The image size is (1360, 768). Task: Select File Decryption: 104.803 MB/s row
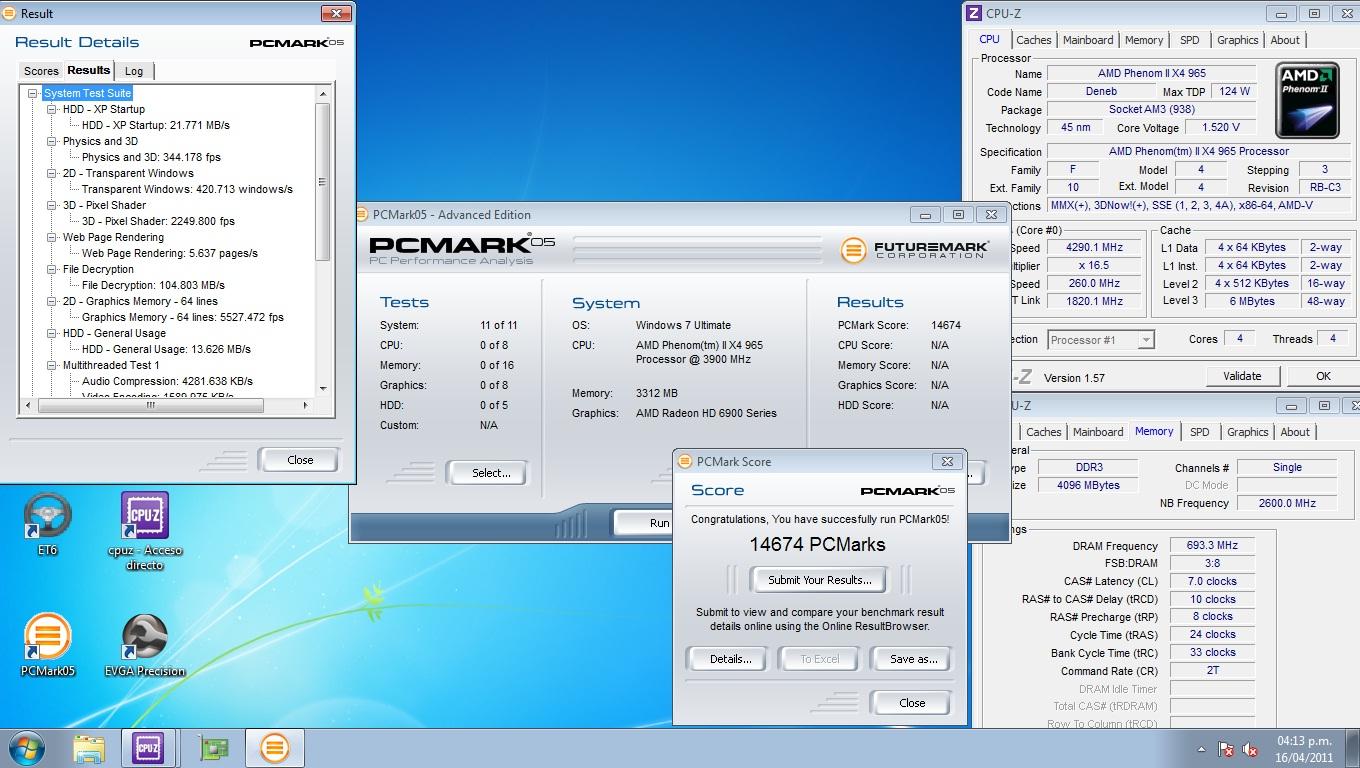153,285
